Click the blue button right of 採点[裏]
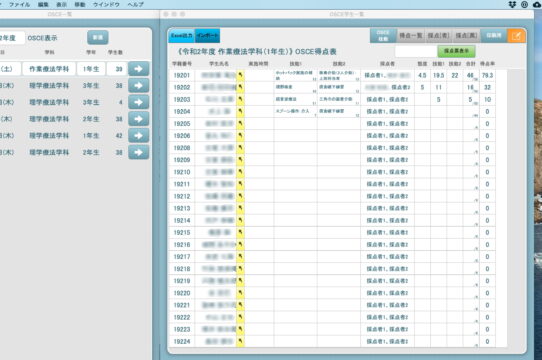The width and height of the screenshot is (542, 360). tap(494, 36)
